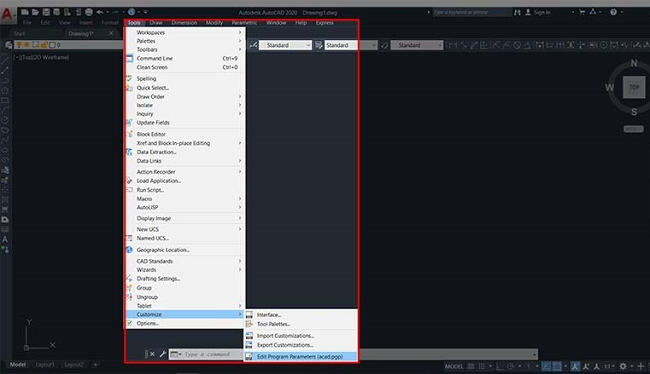Click the Customize wrench icon in command line
Viewport: 650px width, 374px height.
163,354
